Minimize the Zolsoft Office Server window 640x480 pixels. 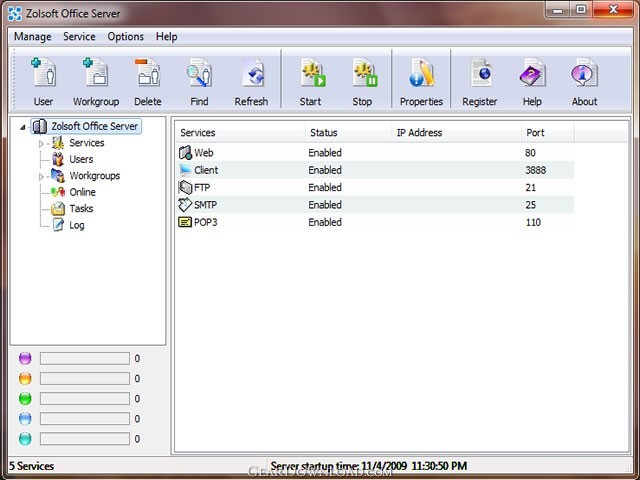558,10
